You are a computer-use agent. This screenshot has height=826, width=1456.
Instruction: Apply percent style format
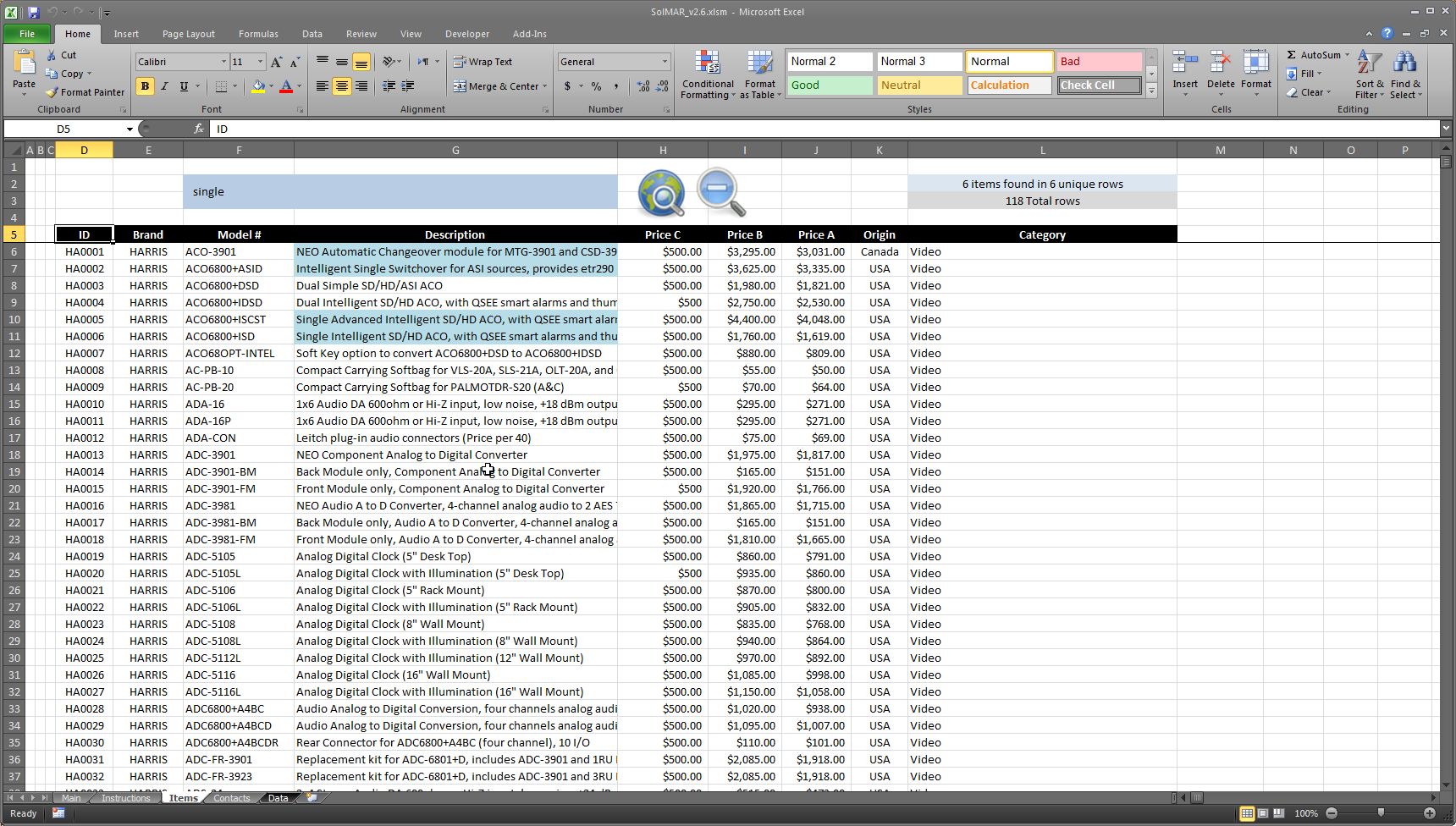pyautogui.click(x=597, y=86)
